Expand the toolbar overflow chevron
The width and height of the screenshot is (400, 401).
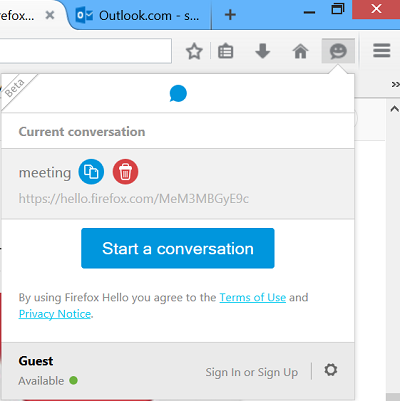point(395,85)
